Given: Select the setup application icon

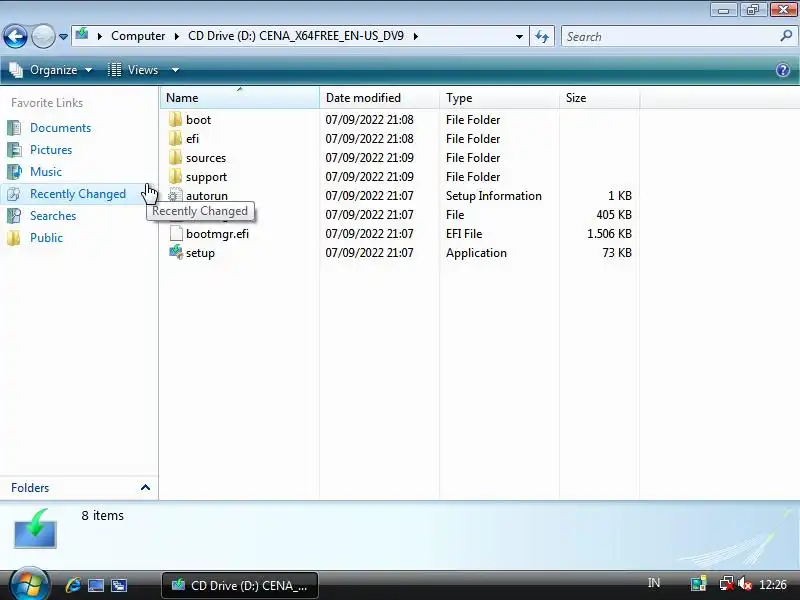Looking at the screenshot, I should tap(176, 253).
